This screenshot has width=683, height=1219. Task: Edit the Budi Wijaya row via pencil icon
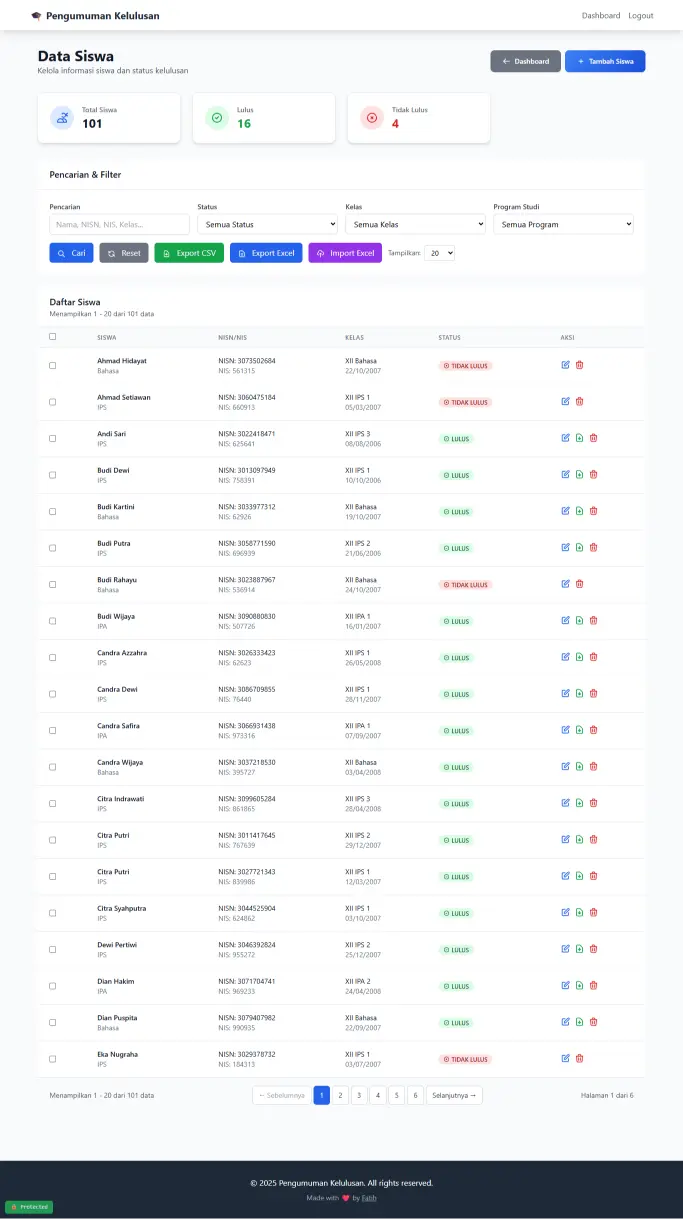565,621
